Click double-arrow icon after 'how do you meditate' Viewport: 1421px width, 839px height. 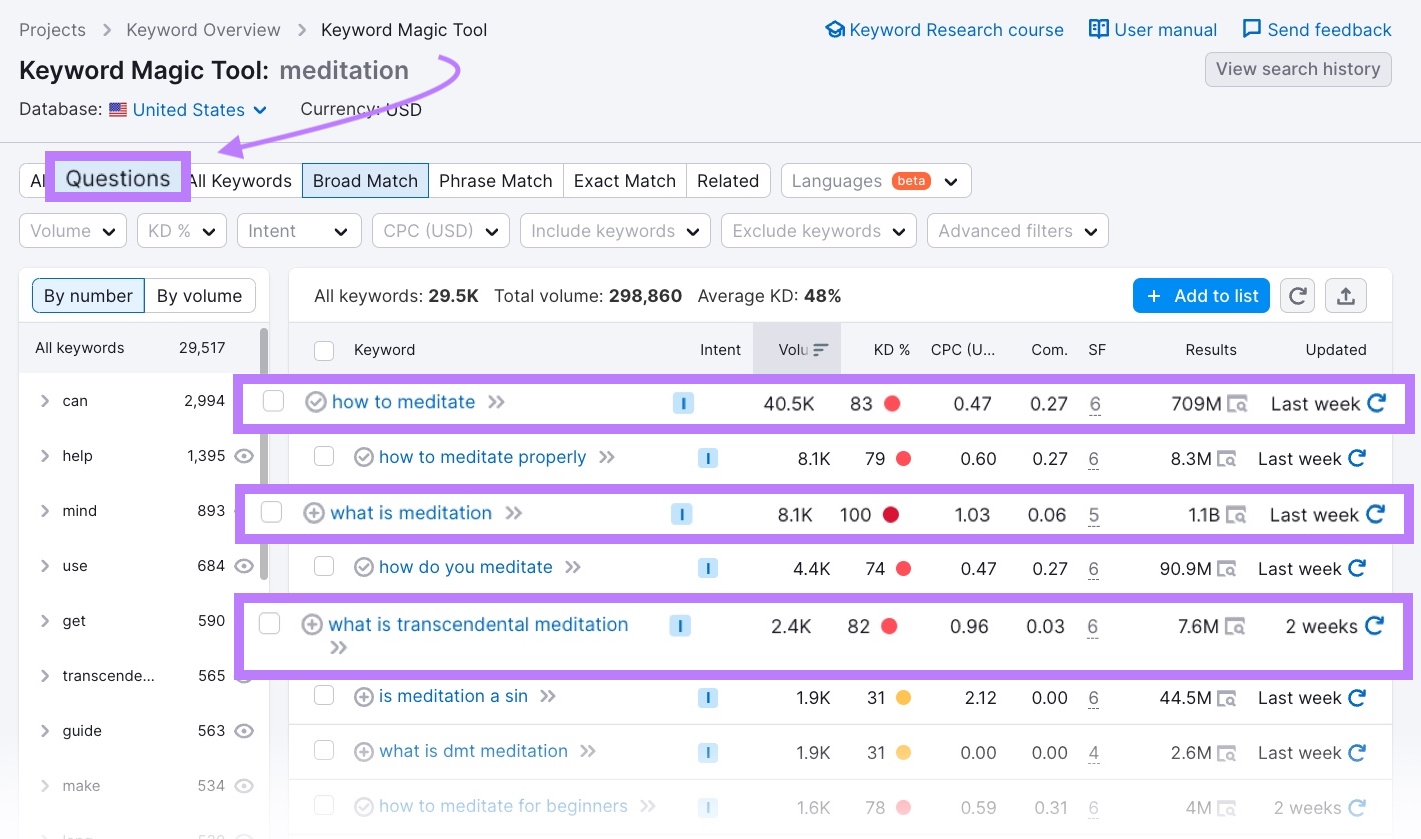click(573, 567)
